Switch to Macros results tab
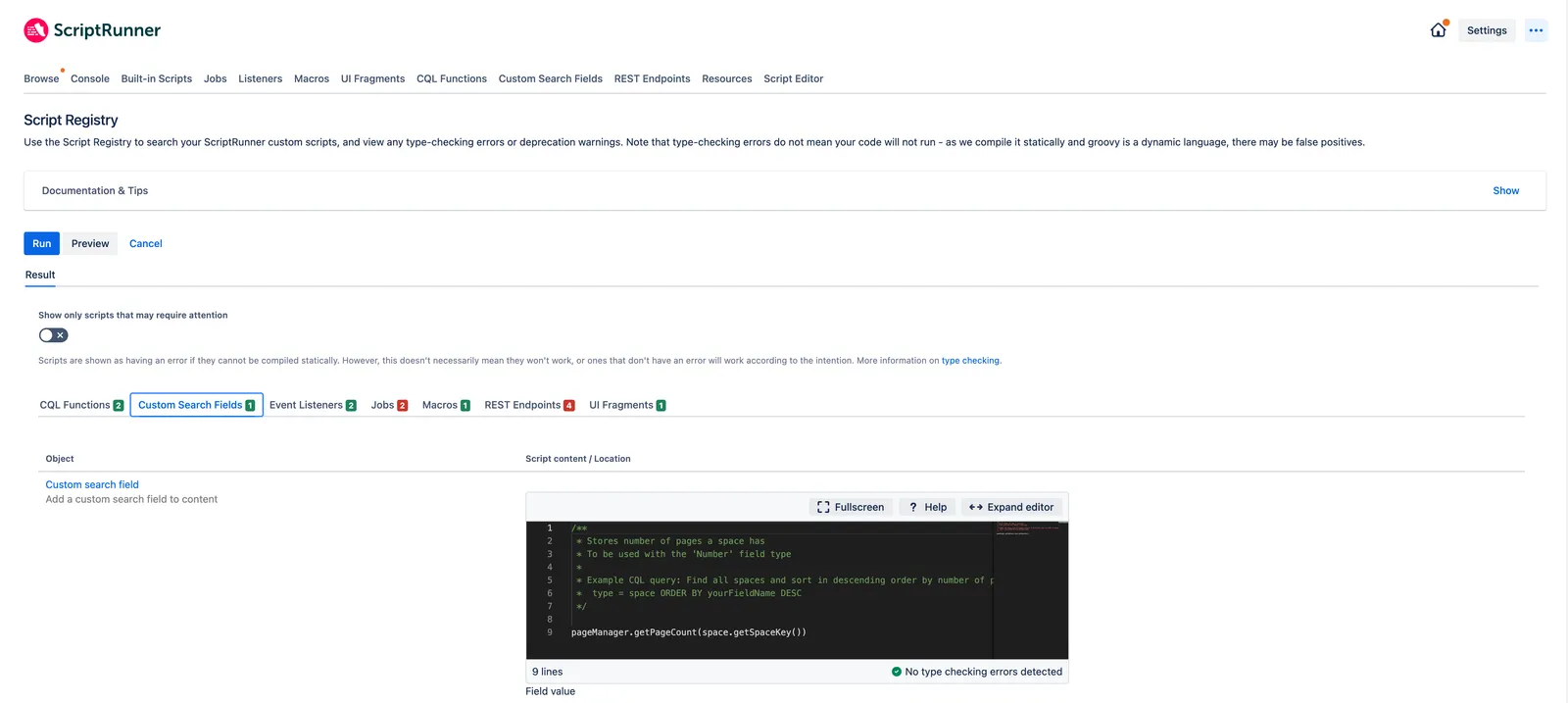The height and width of the screenshot is (703, 1568). click(x=446, y=405)
